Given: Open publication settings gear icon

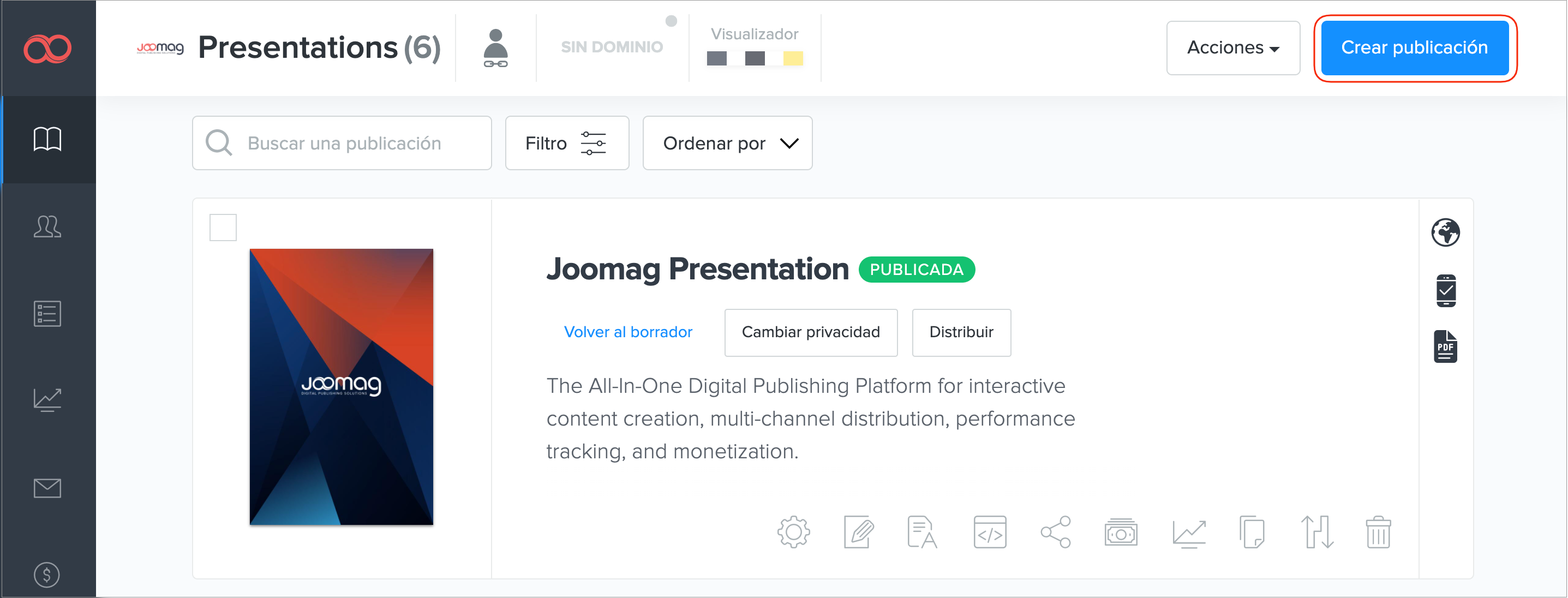Looking at the screenshot, I should click(x=793, y=532).
